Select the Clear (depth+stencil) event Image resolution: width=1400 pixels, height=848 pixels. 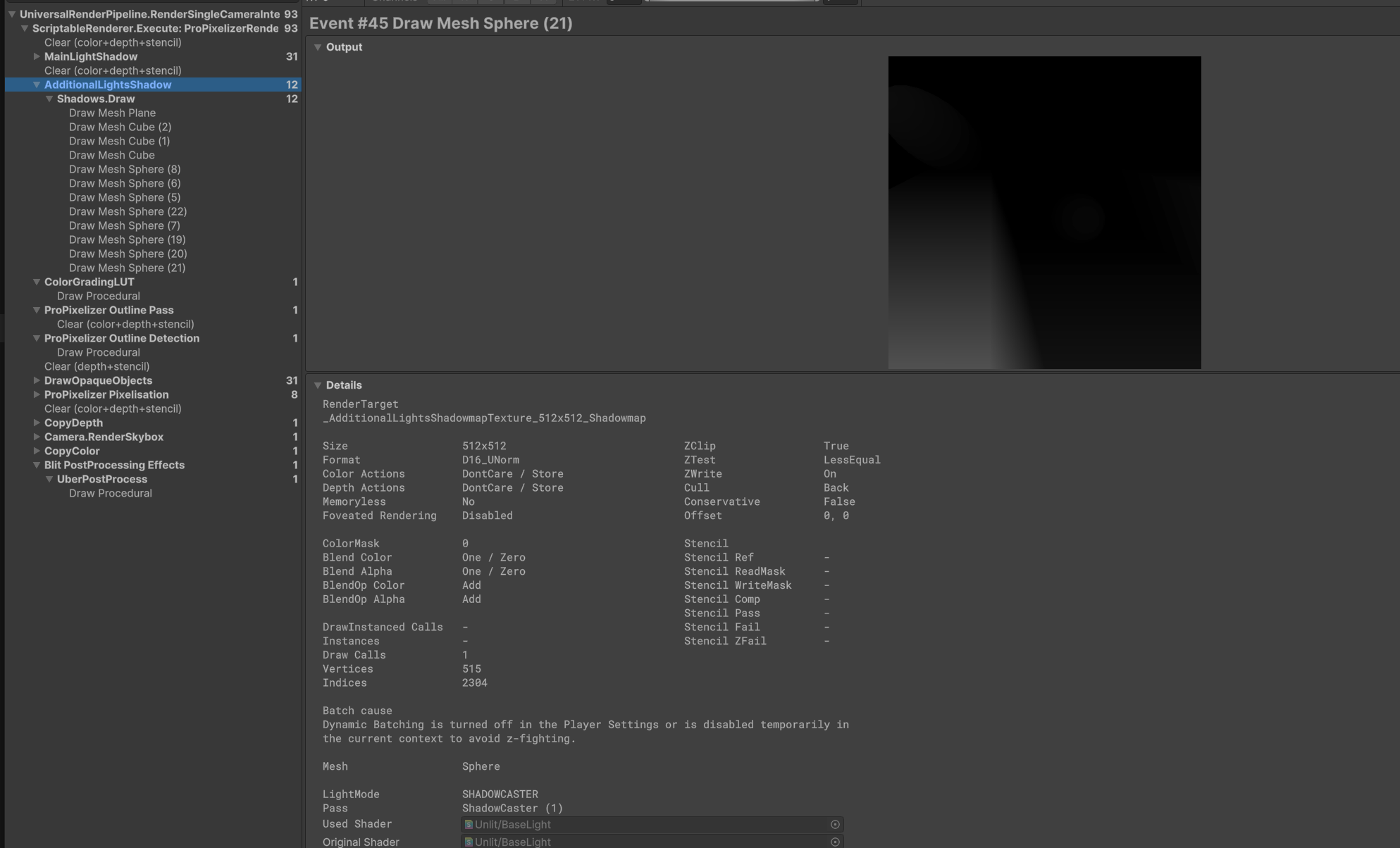coord(97,366)
